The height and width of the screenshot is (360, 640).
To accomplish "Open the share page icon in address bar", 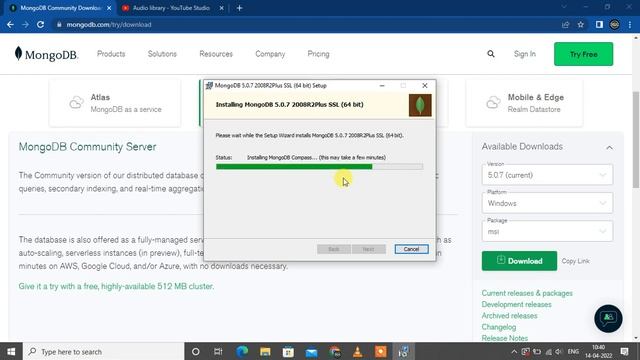I will pos(565,25).
